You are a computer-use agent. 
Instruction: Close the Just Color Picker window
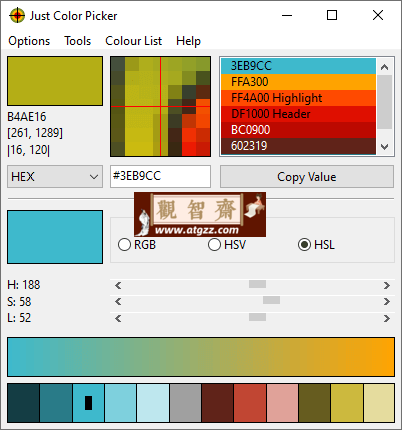378,15
